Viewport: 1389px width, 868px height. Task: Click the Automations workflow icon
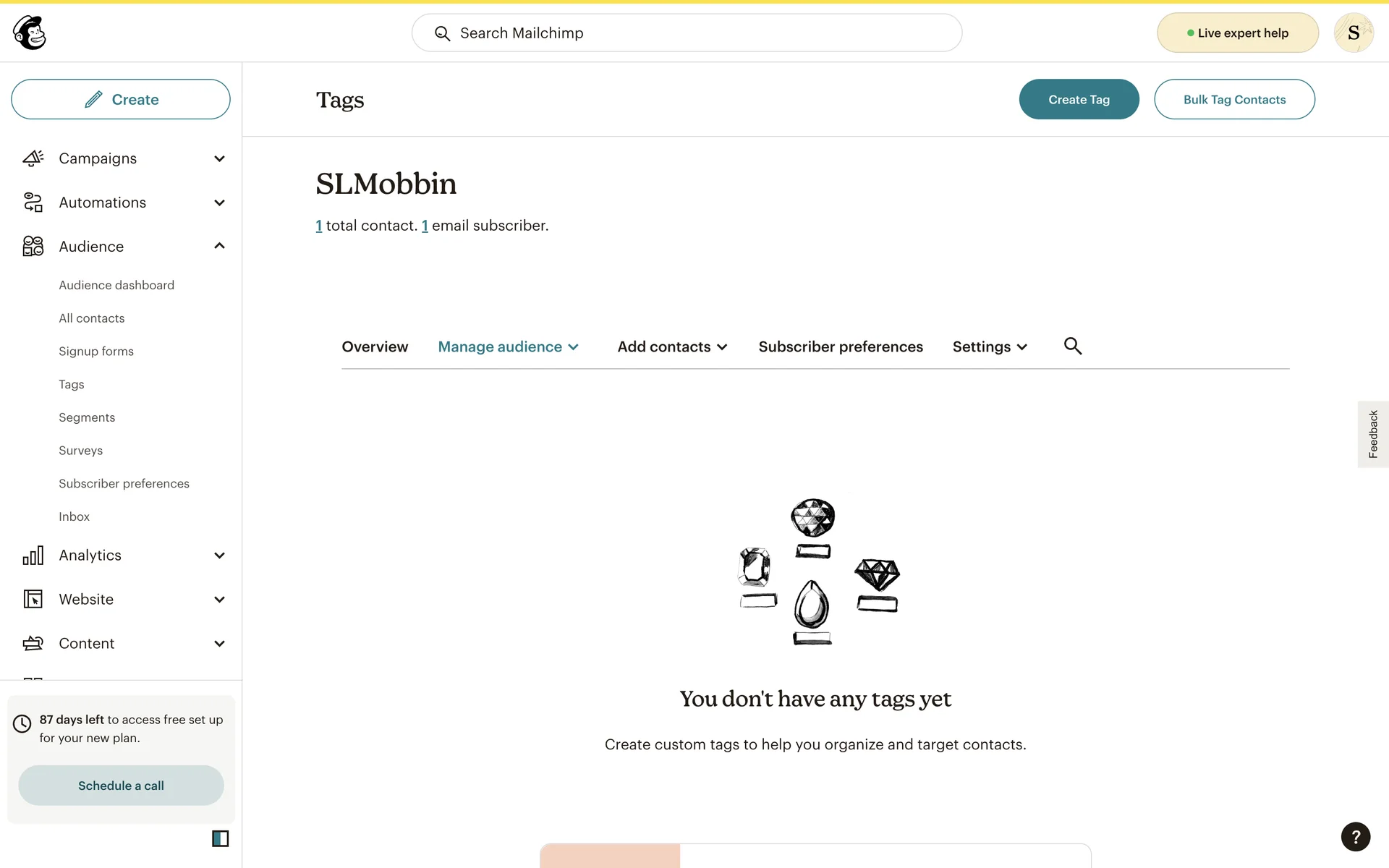[x=33, y=203]
